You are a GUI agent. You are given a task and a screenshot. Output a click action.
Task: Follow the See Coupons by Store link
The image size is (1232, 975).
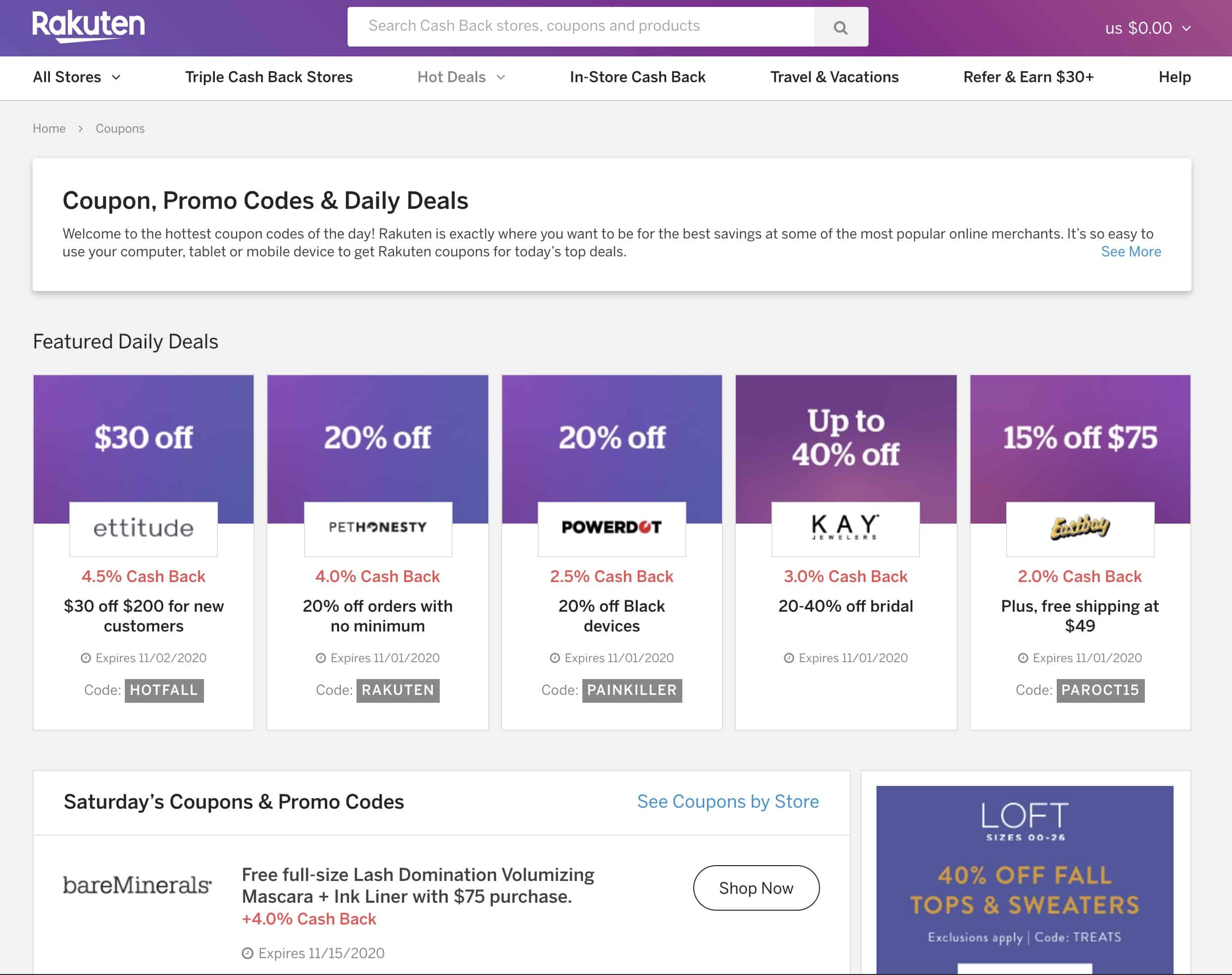tap(728, 801)
